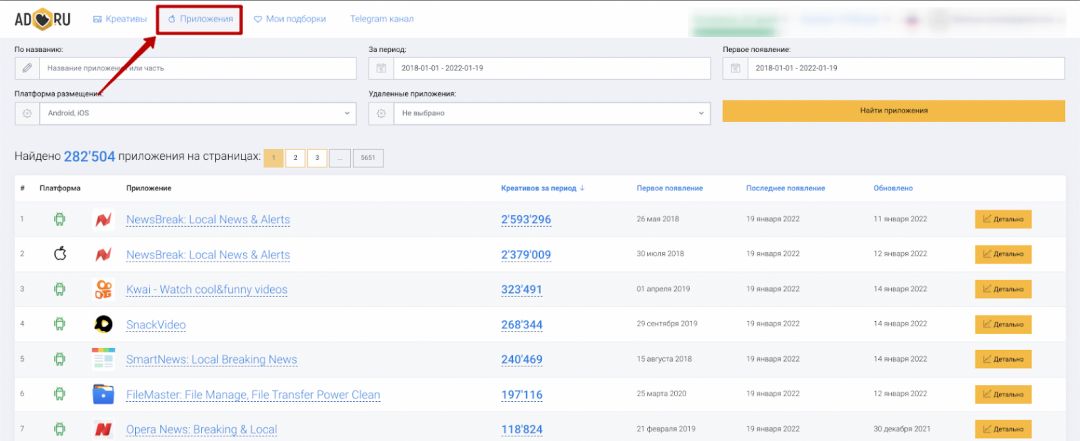
Task: Click the calendar icon in 'За период' field
Action: 381,68
